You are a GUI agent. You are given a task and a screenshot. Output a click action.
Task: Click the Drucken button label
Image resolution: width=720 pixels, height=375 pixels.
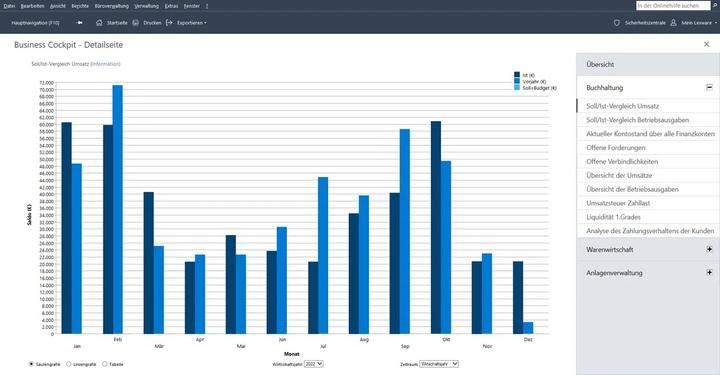coord(152,22)
